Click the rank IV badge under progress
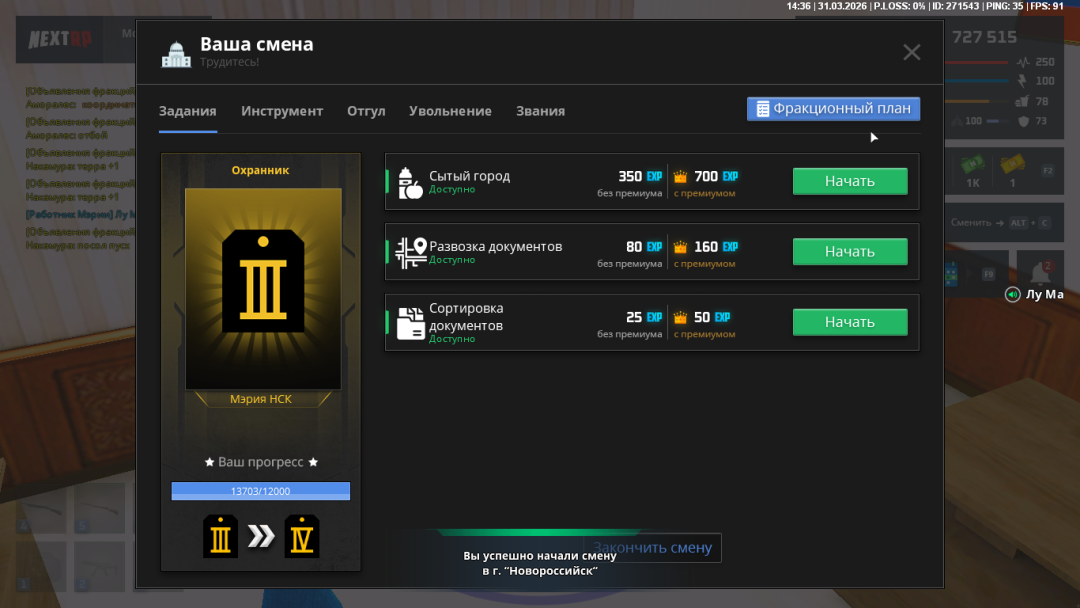Screen dimensions: 1080x608 (x=301, y=537)
